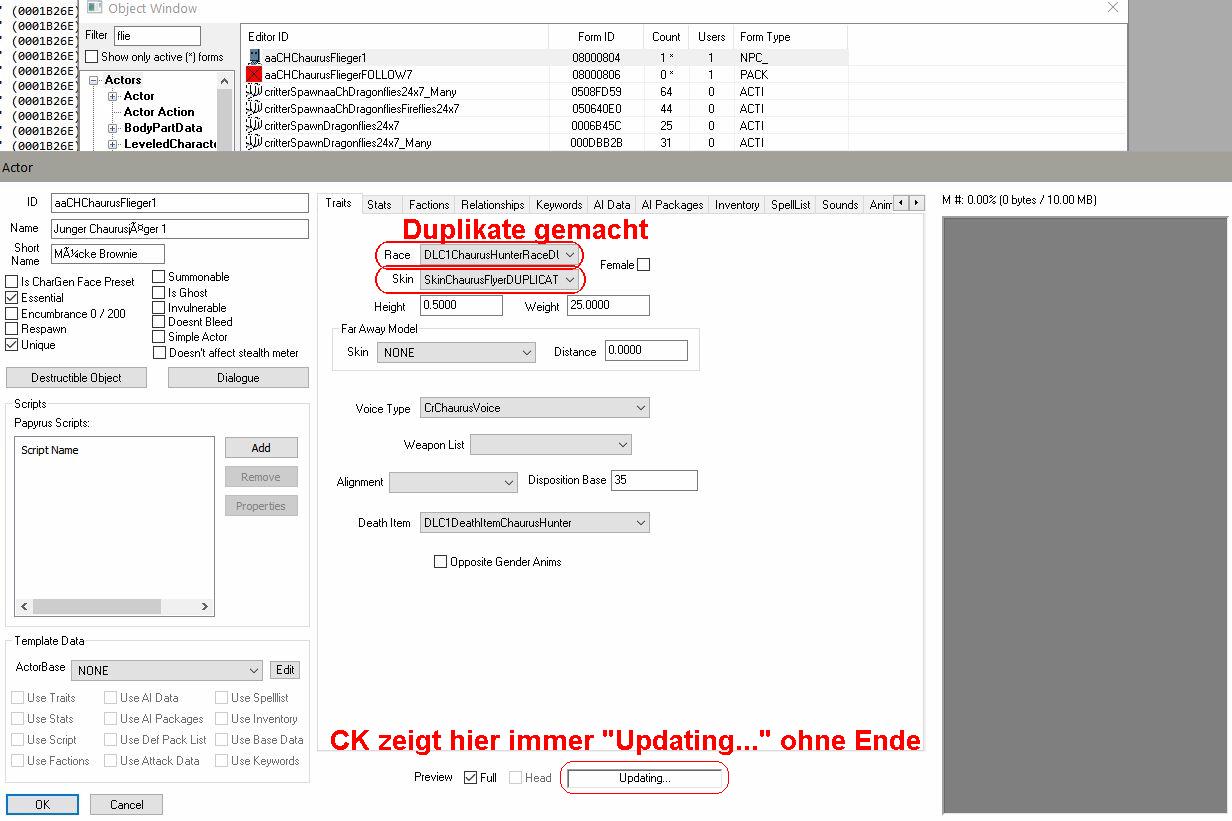The width and height of the screenshot is (1232, 821).
Task: Open the Race dropdown
Action: (569, 255)
